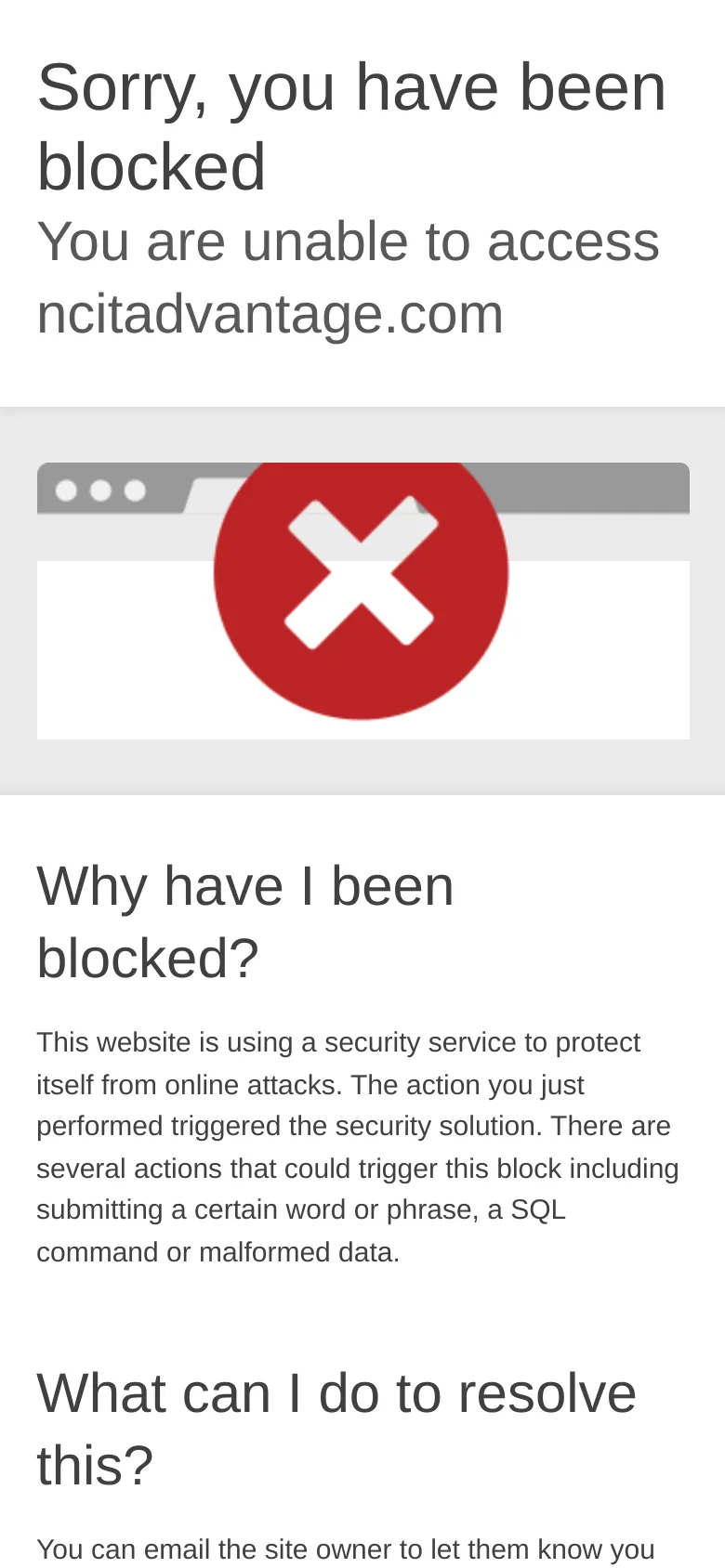Viewport: 725px width, 1568px height.
Task: Click white page area left of red circle
Action: (x=121, y=650)
